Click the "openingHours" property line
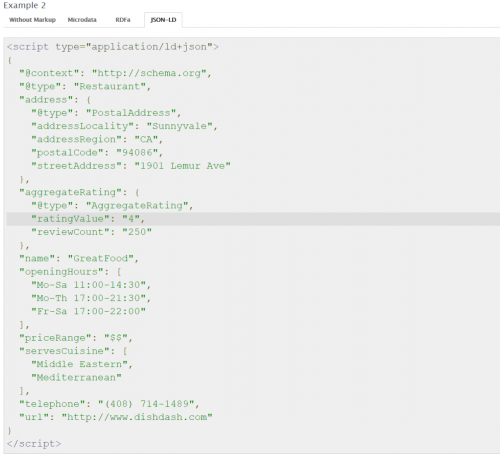Viewport: 500px width, 456px height. [x=70, y=272]
